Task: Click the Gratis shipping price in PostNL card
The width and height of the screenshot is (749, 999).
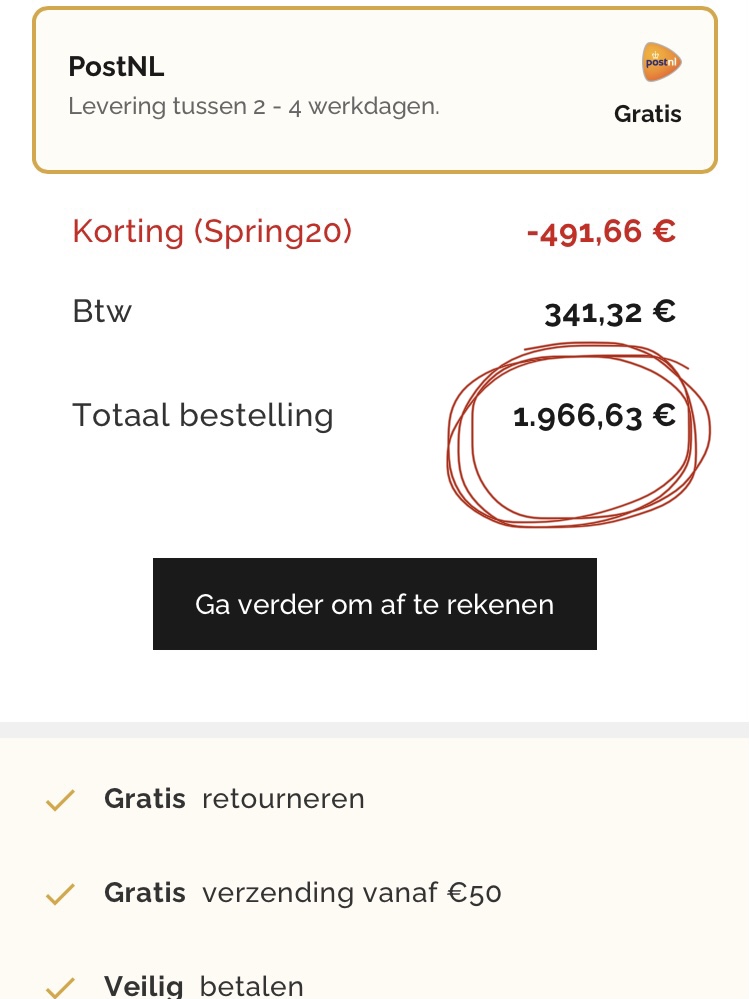Action: click(x=647, y=114)
